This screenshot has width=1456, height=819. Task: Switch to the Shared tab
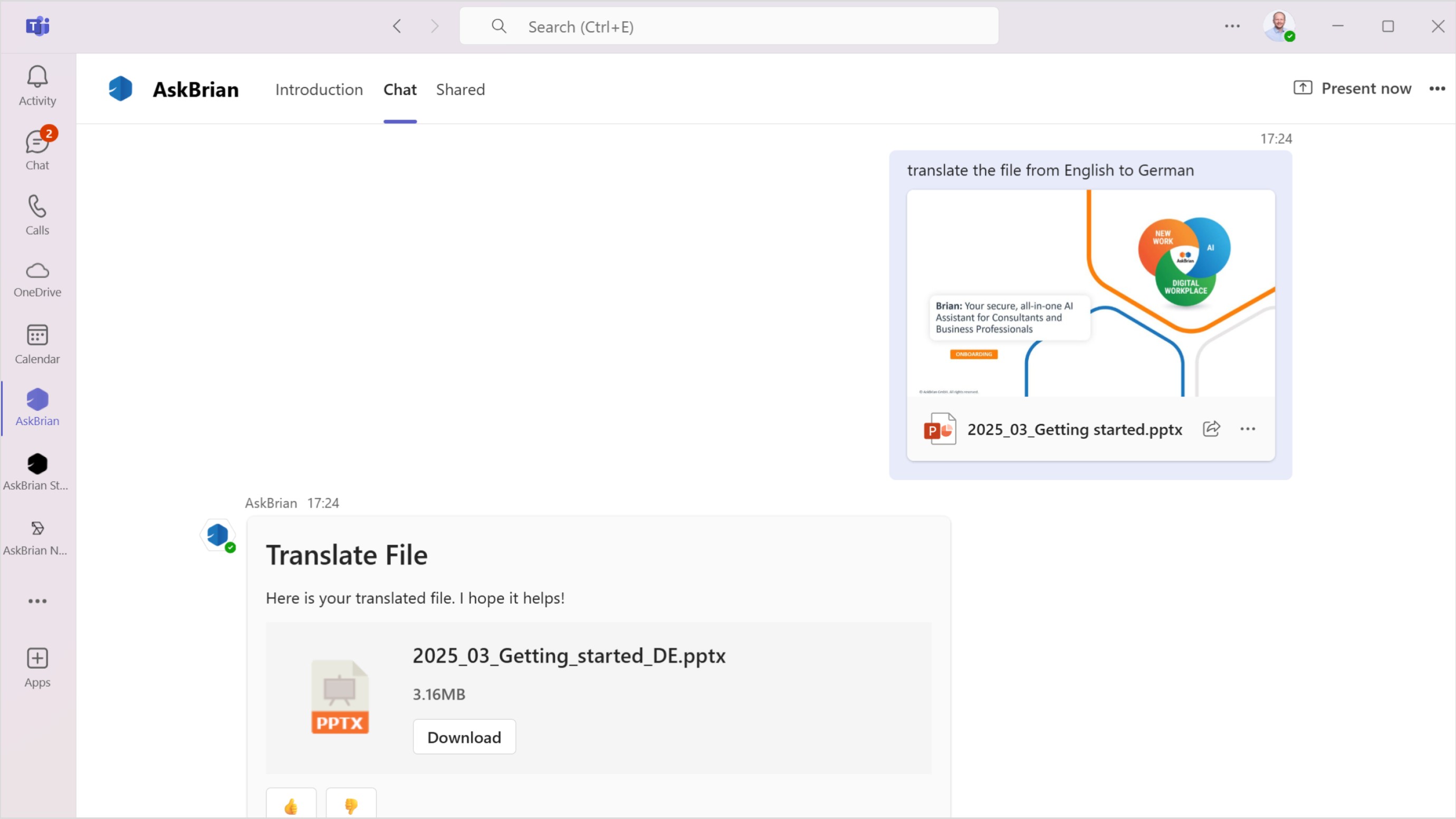(x=460, y=89)
